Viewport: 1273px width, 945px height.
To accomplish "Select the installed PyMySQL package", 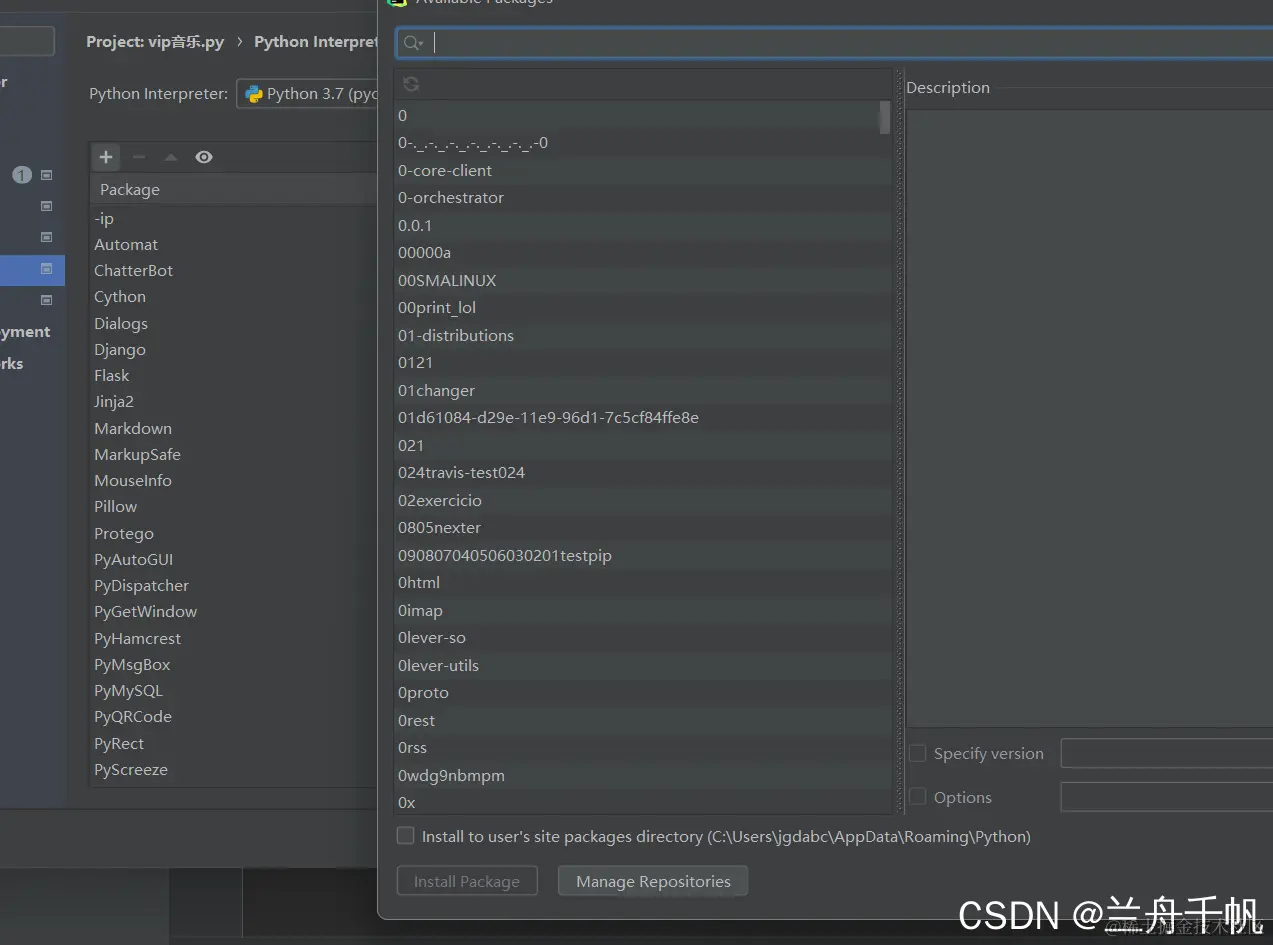I will click(x=234, y=691).
